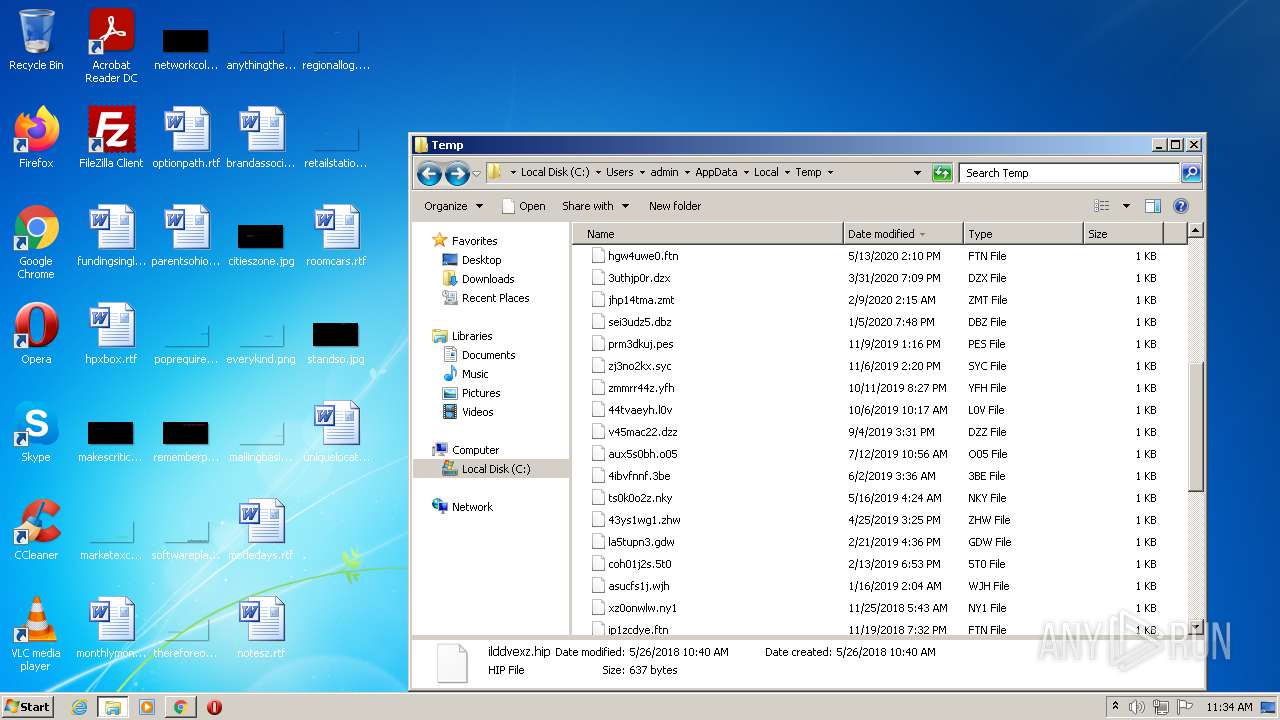Open the Share with dropdown
This screenshot has height=720, width=1280.
596,206
